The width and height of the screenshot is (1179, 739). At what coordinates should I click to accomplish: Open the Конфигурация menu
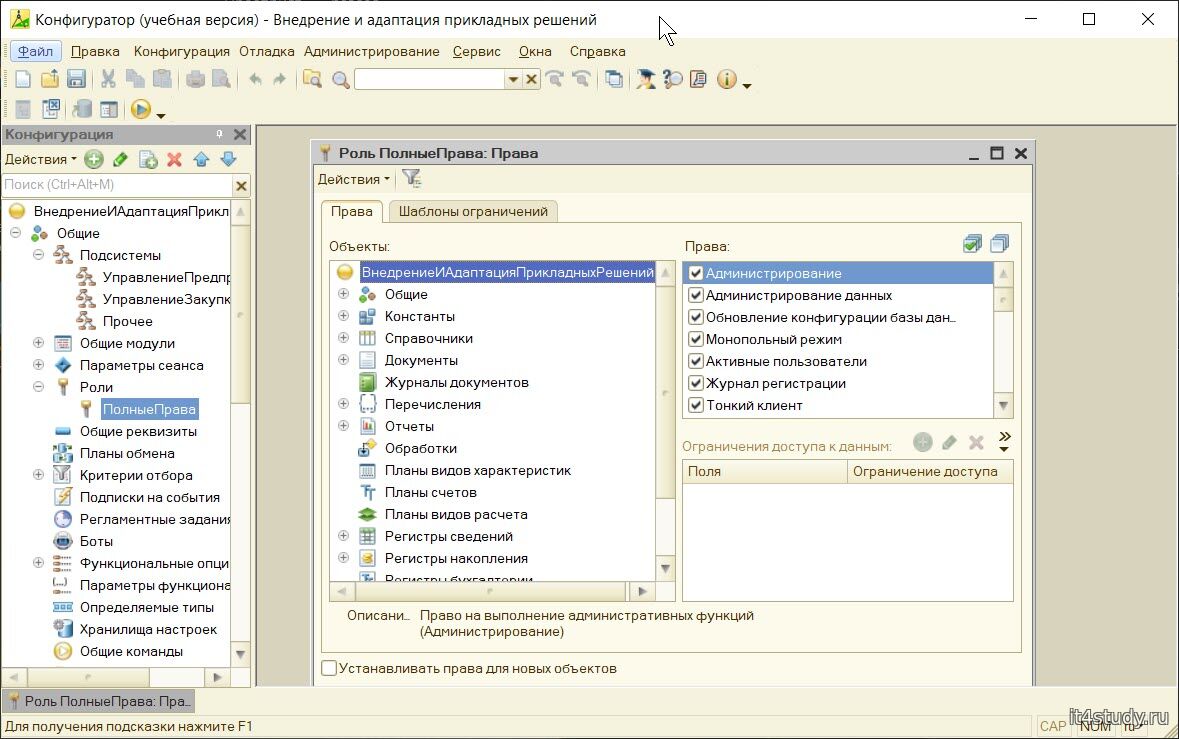tap(182, 51)
